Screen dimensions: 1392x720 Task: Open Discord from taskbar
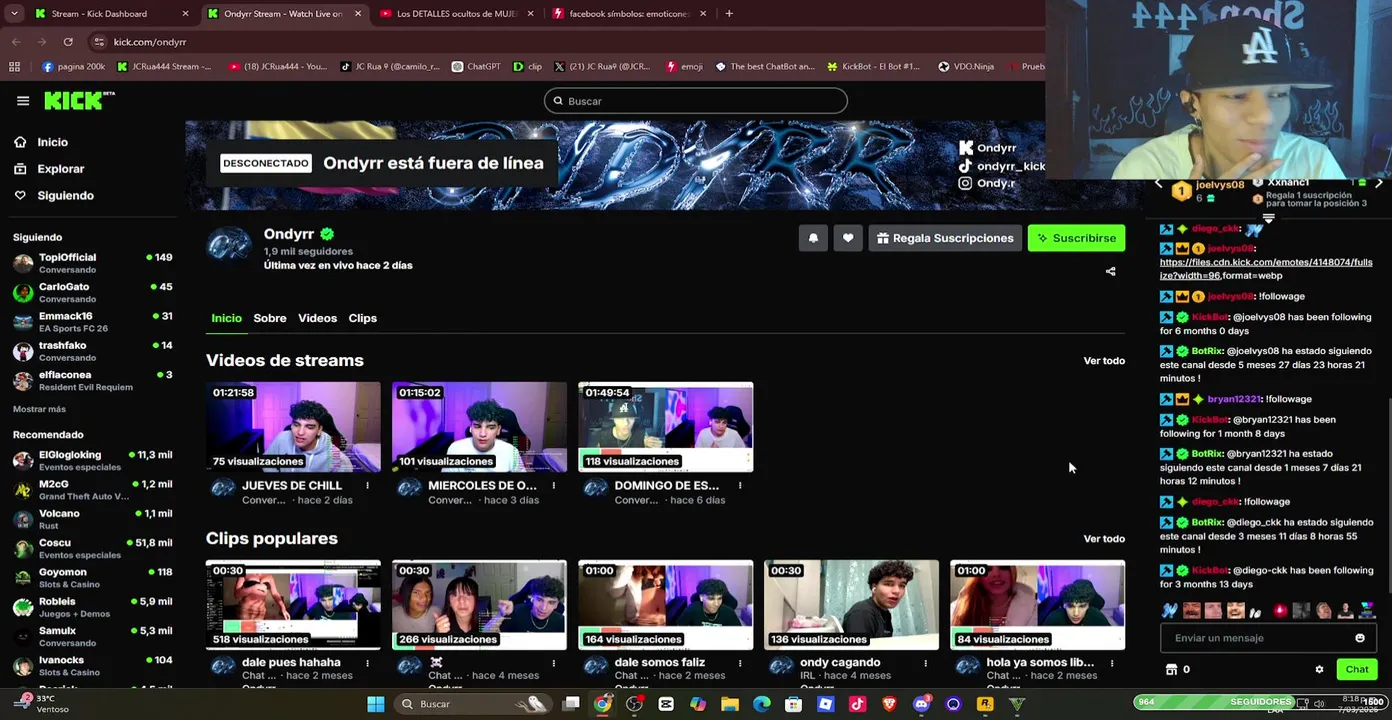coord(921,704)
